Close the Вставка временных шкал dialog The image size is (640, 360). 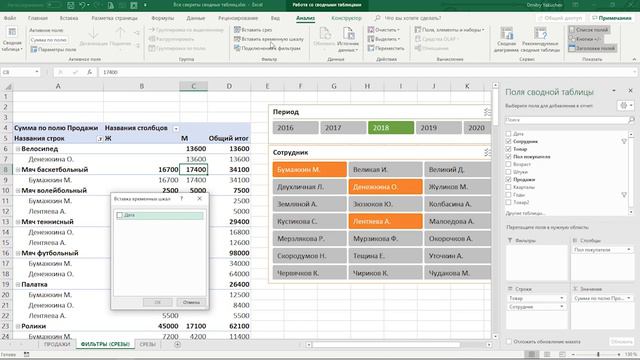coord(199,199)
